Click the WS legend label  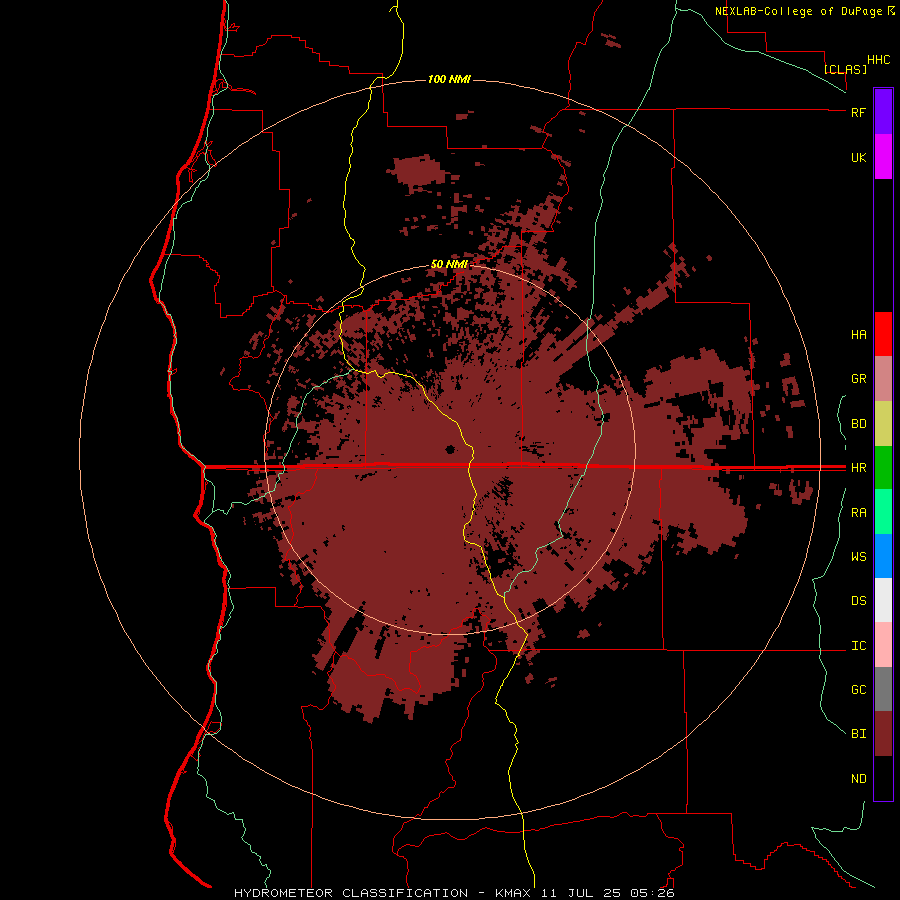(x=858, y=556)
